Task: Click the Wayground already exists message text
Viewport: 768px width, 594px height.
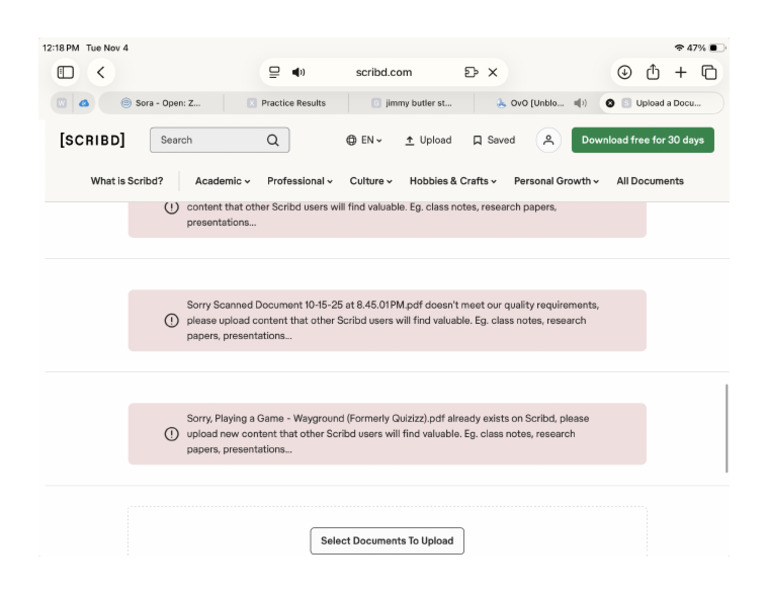Action: [x=387, y=434]
